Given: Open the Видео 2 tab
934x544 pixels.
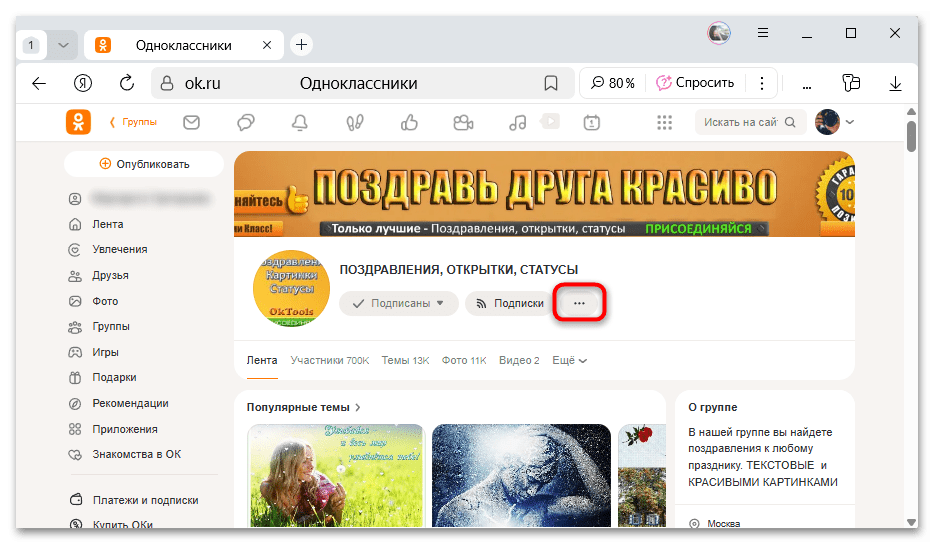Looking at the screenshot, I should pos(519,360).
